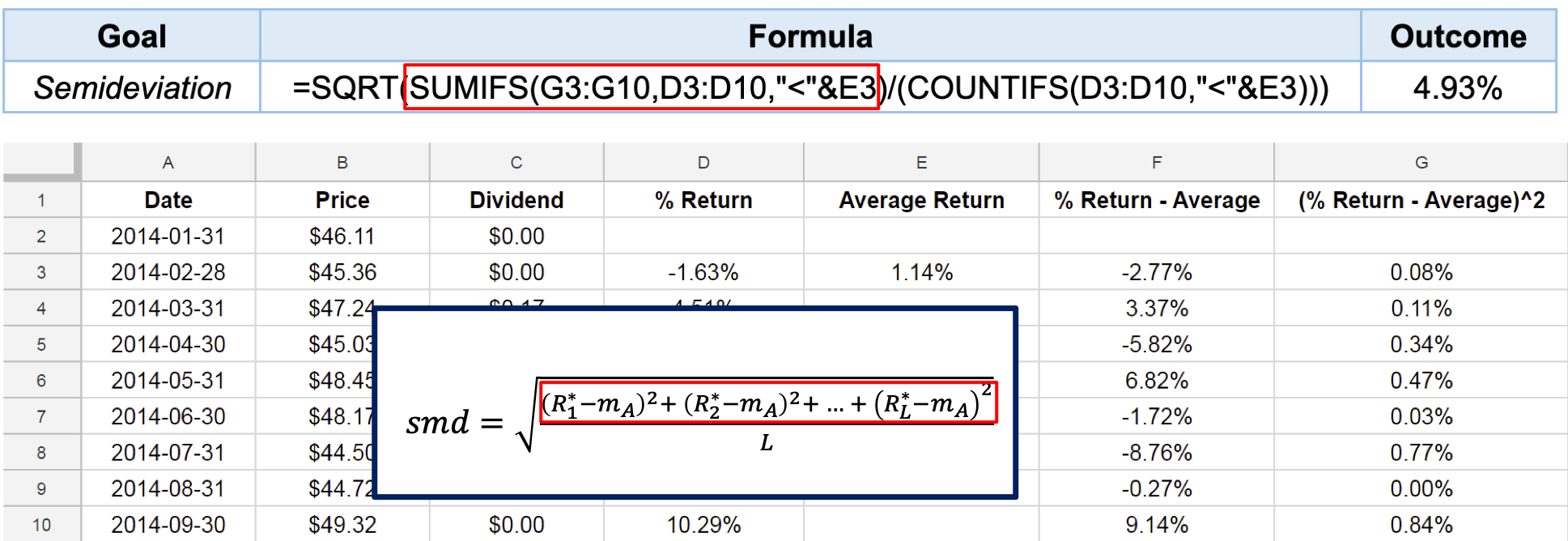
Task: Select the -8.76% cell in column F
Action: click(1156, 453)
